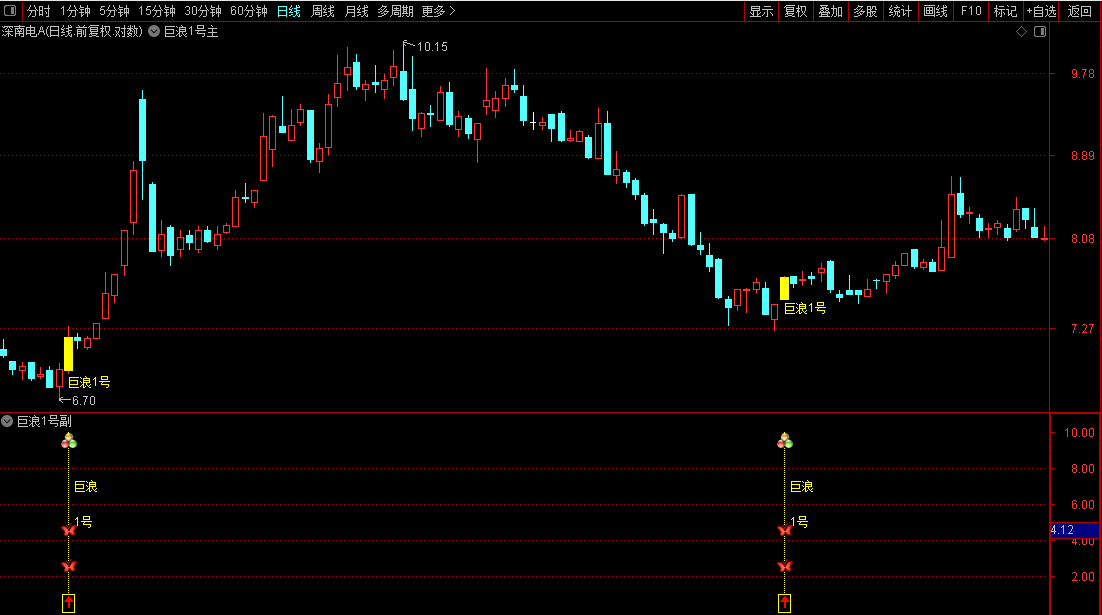Screen dimensions: 1102x615
Task: Open the 统计 statistics button
Action: tap(900, 11)
